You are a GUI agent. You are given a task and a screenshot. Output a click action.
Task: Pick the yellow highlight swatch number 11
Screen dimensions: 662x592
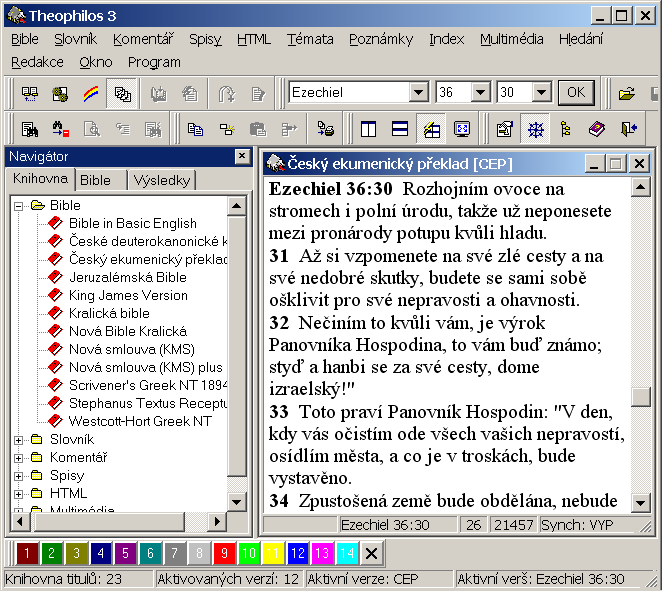click(x=272, y=552)
